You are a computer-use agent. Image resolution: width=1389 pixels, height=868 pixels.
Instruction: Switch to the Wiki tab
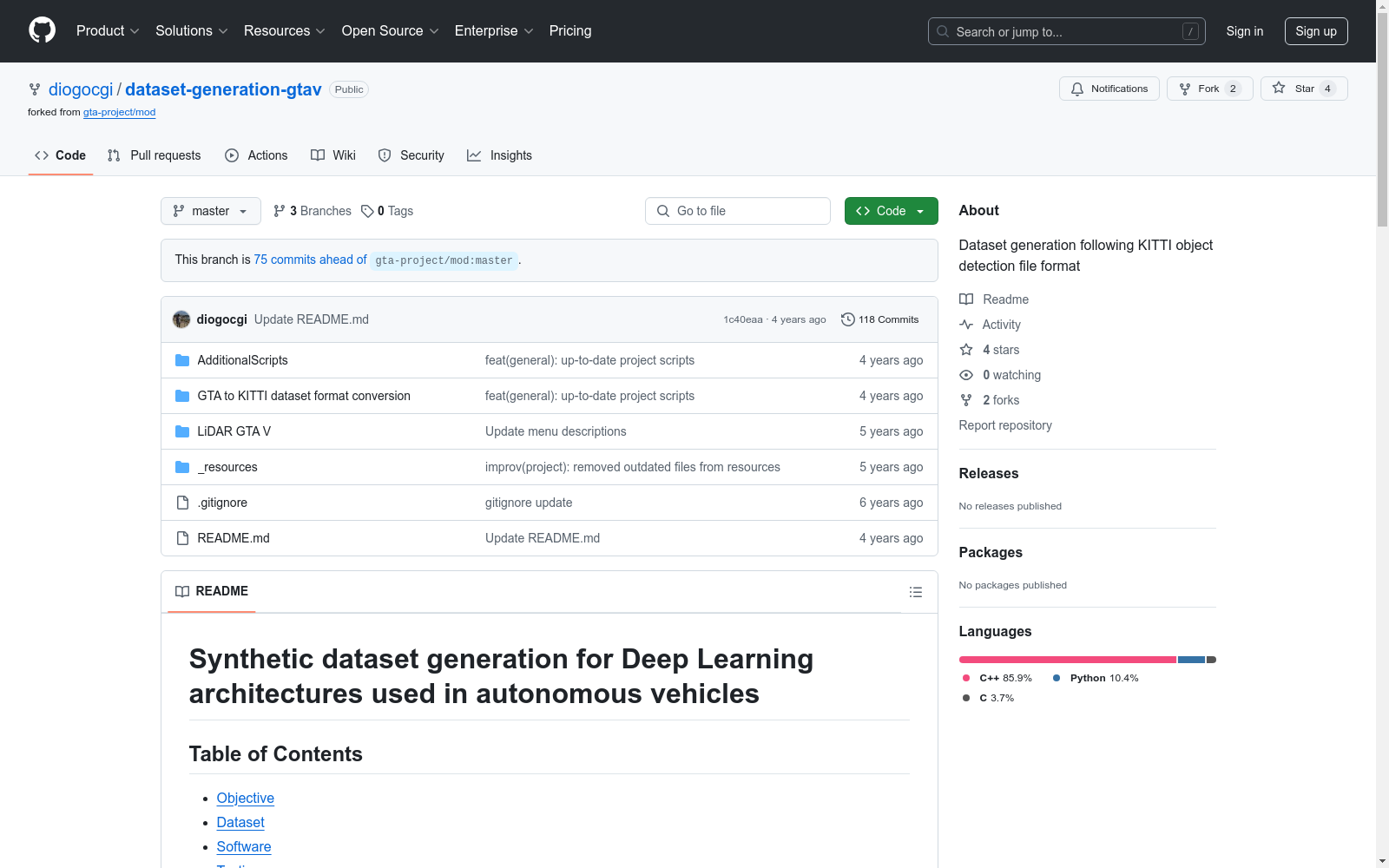[333, 155]
